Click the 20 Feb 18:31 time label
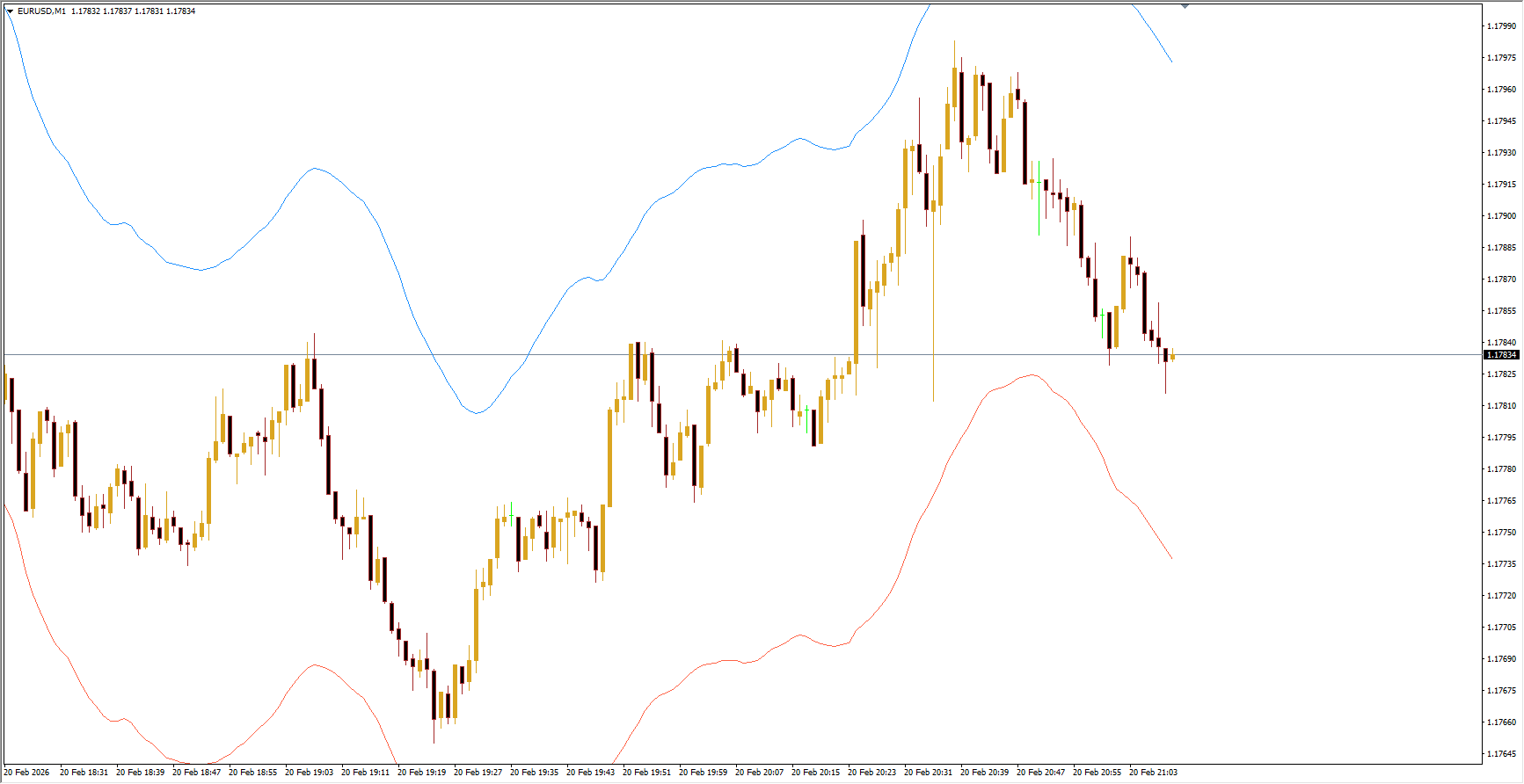Viewport: 1524px width, 784px height. (84, 773)
